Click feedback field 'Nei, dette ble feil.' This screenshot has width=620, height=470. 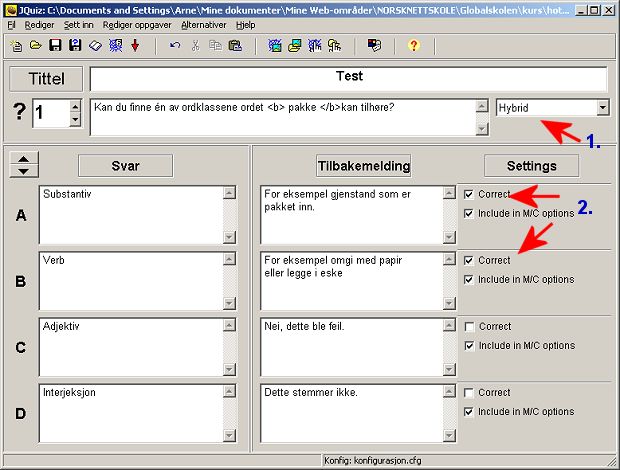(x=352, y=347)
